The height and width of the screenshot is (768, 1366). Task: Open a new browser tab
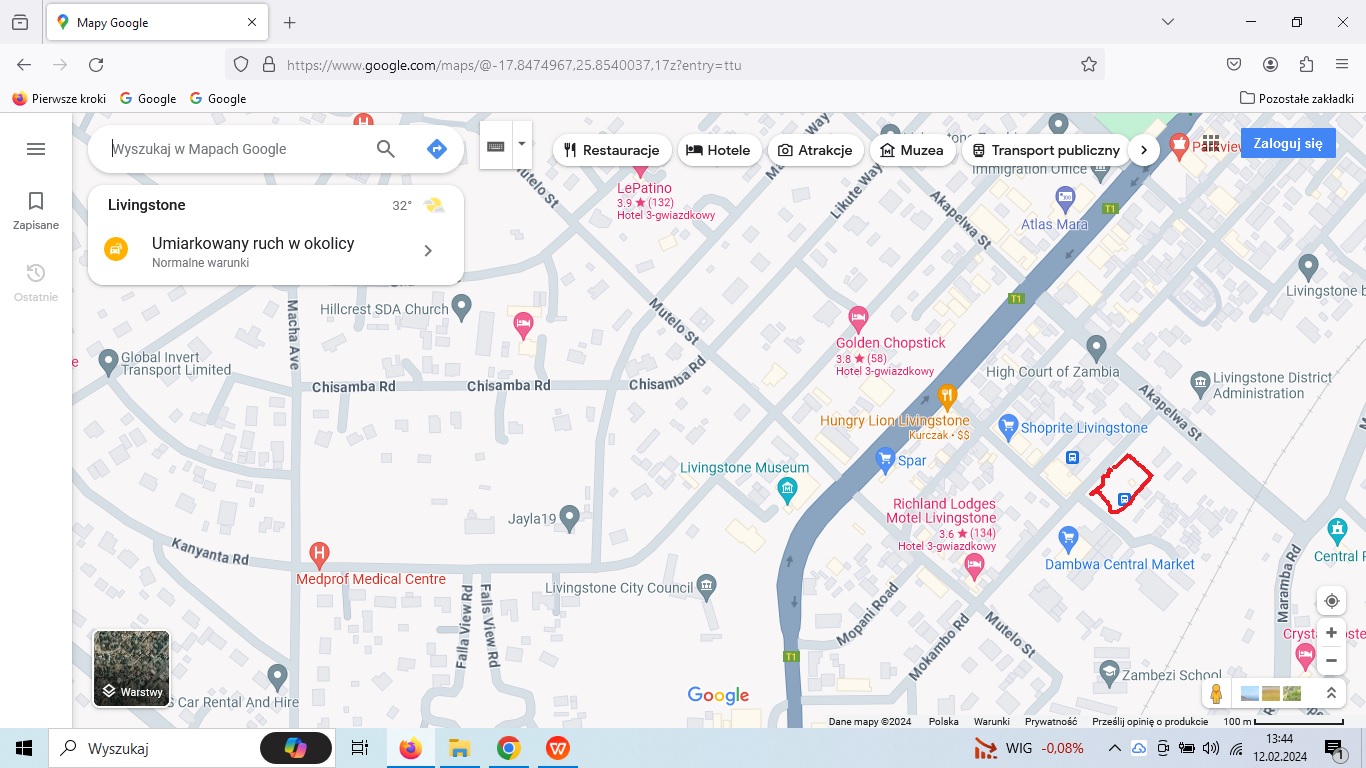290,22
